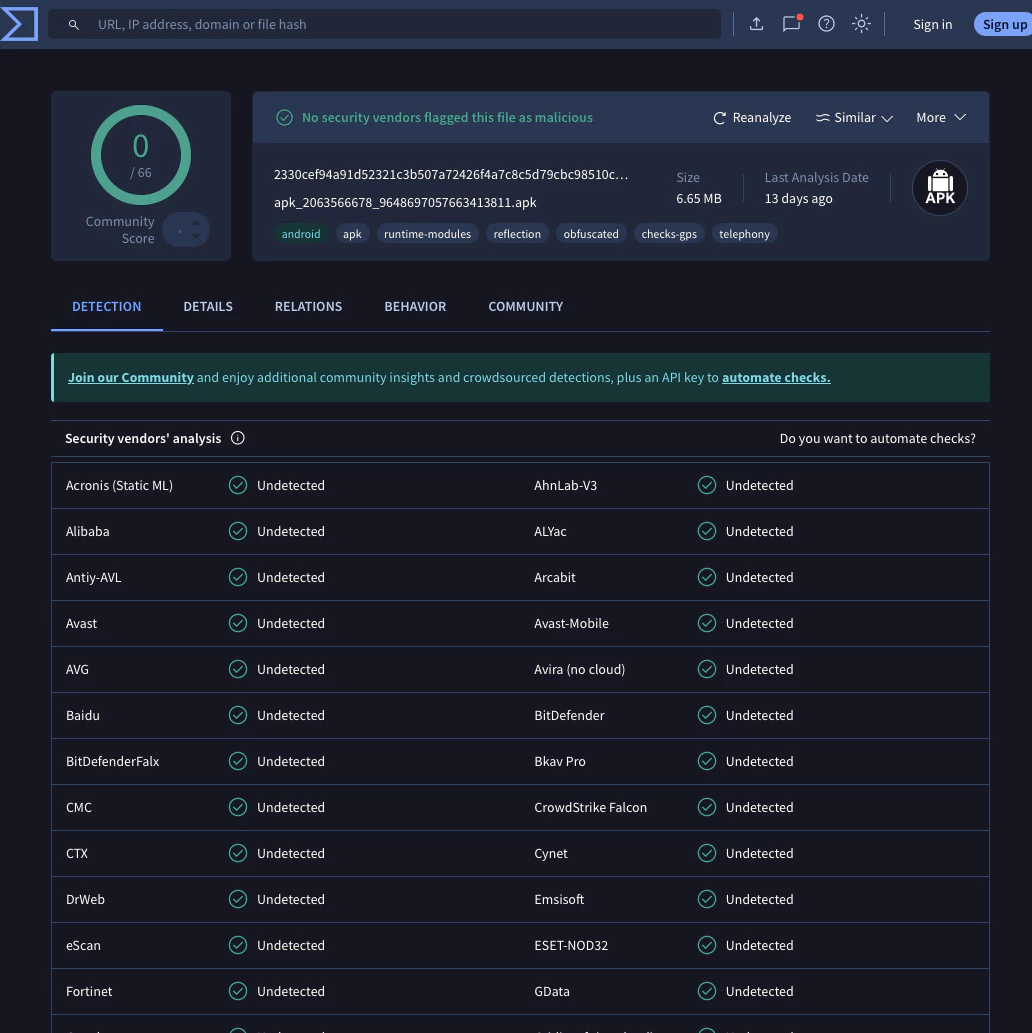Click the Reanalyze button

tap(752, 118)
